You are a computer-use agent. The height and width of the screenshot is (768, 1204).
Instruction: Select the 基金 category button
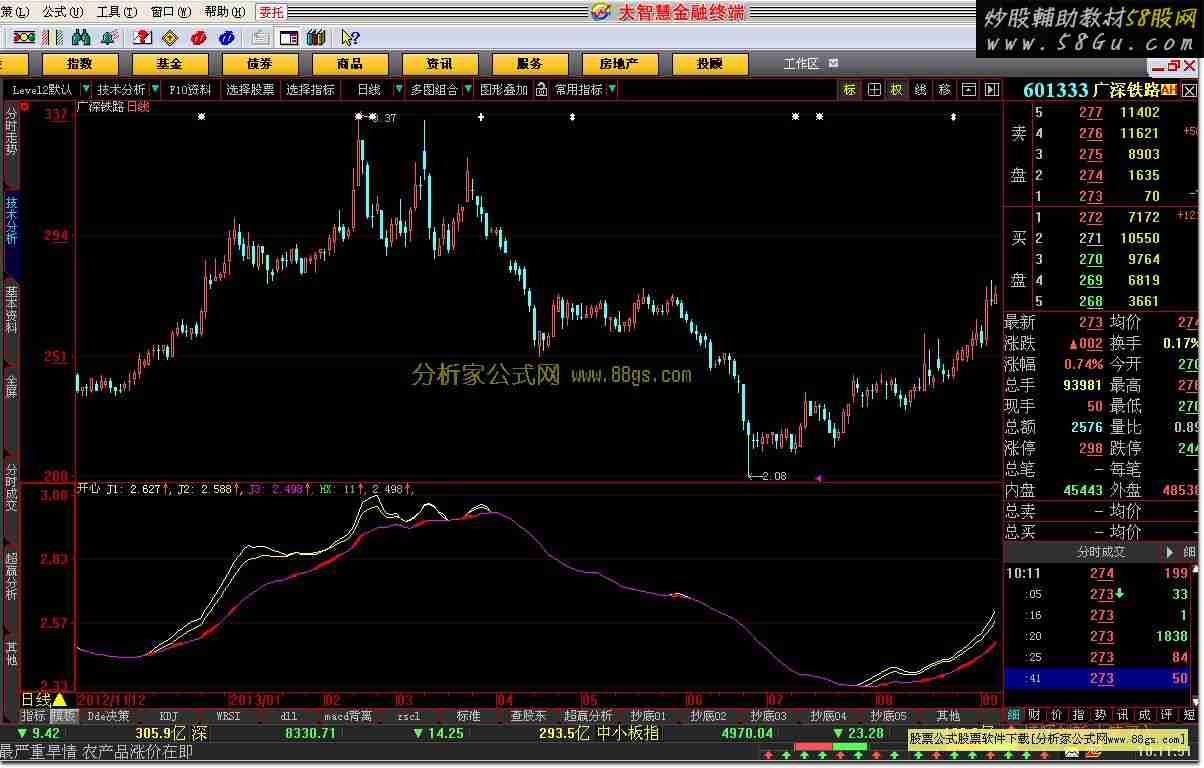[170, 63]
